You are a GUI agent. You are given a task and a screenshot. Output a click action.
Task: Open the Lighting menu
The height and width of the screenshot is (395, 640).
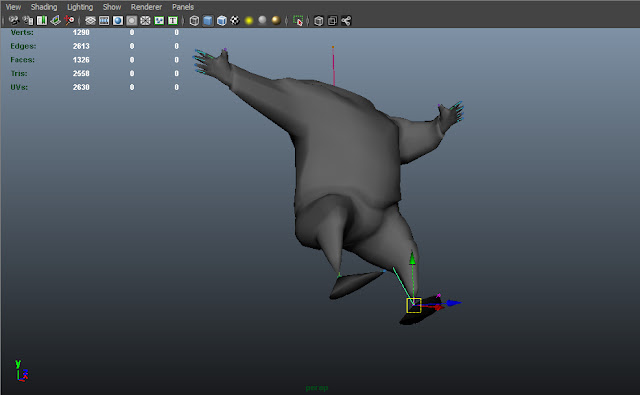(x=80, y=7)
